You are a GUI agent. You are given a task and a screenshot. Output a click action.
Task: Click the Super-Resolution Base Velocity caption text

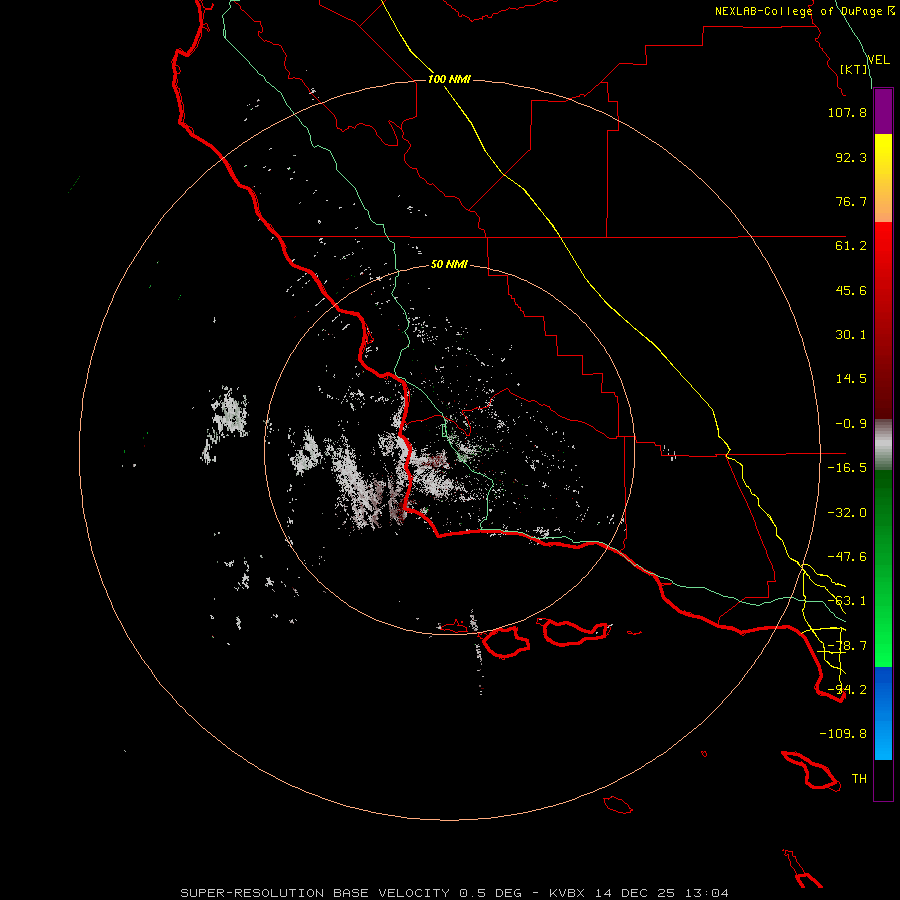point(455,893)
